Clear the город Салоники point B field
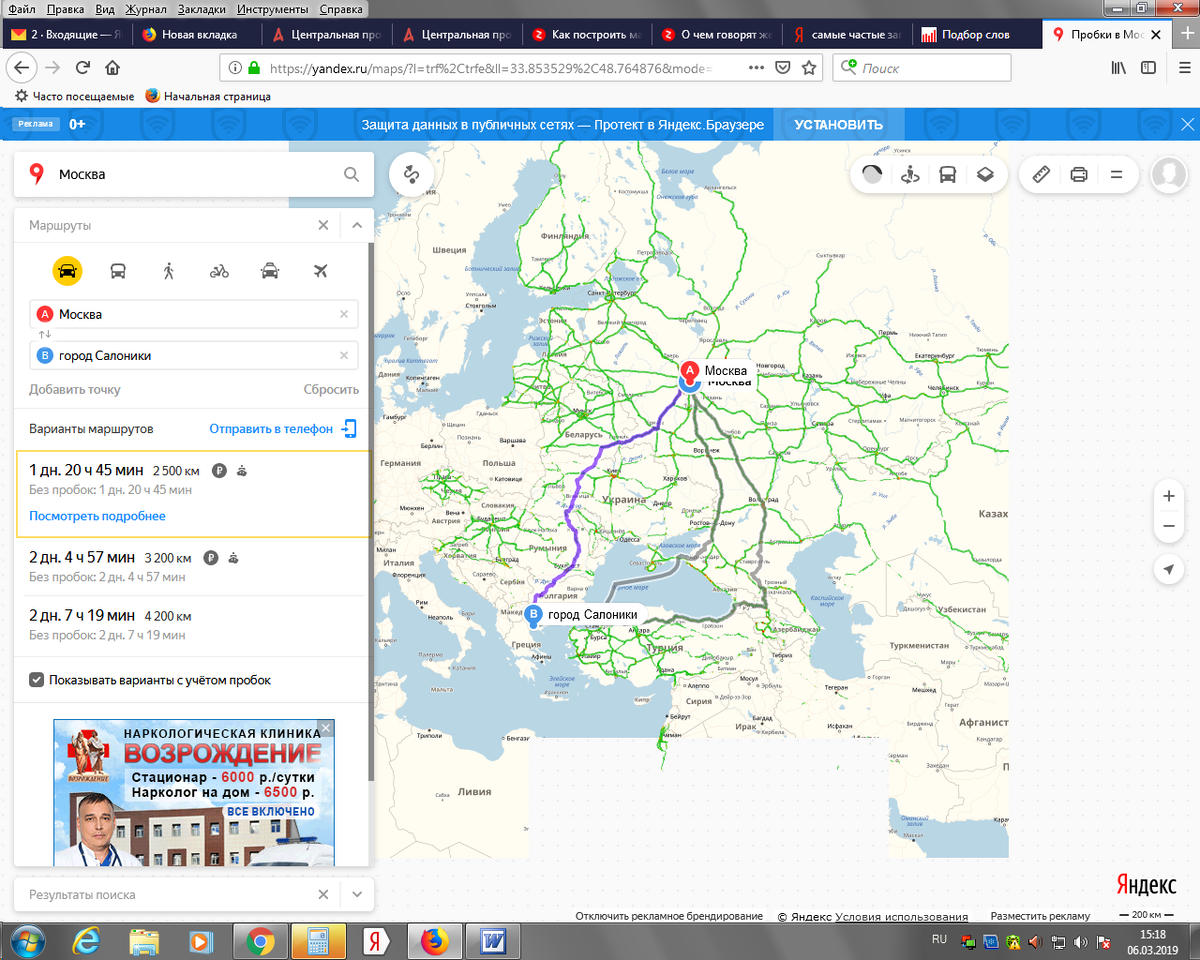Screen dimensions: 1200x960 click(x=344, y=355)
